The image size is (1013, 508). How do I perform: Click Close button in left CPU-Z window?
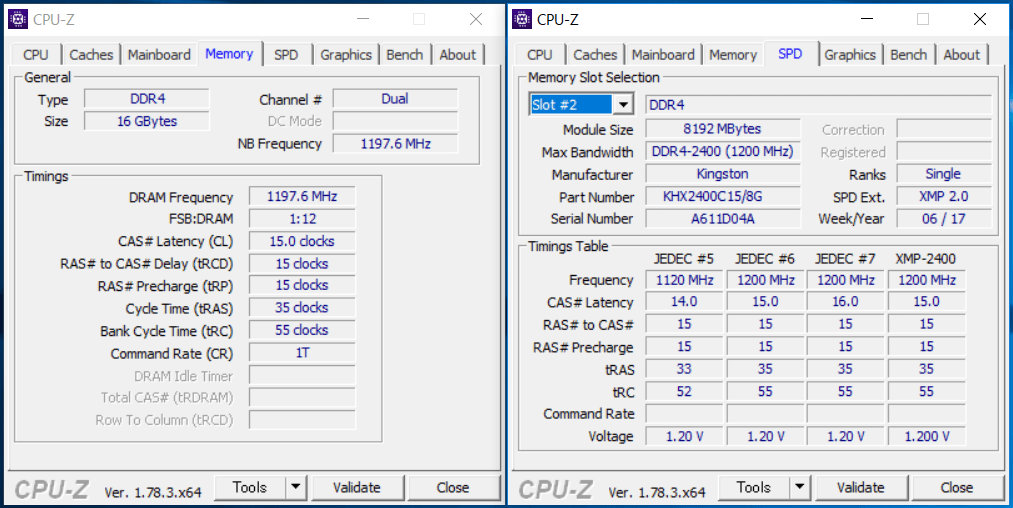(x=453, y=487)
